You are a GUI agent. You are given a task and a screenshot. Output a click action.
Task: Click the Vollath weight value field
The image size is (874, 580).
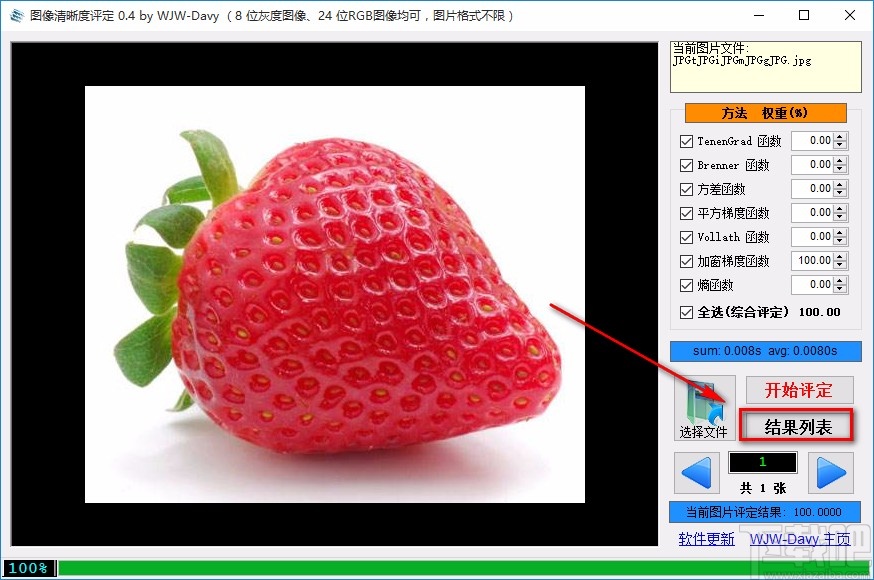(x=813, y=236)
